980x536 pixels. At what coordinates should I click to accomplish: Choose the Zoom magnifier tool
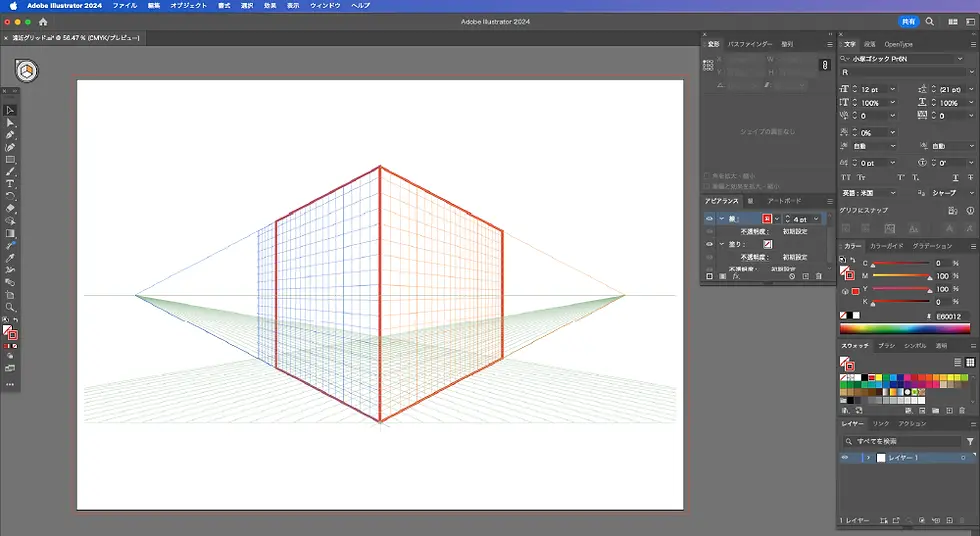point(10,307)
